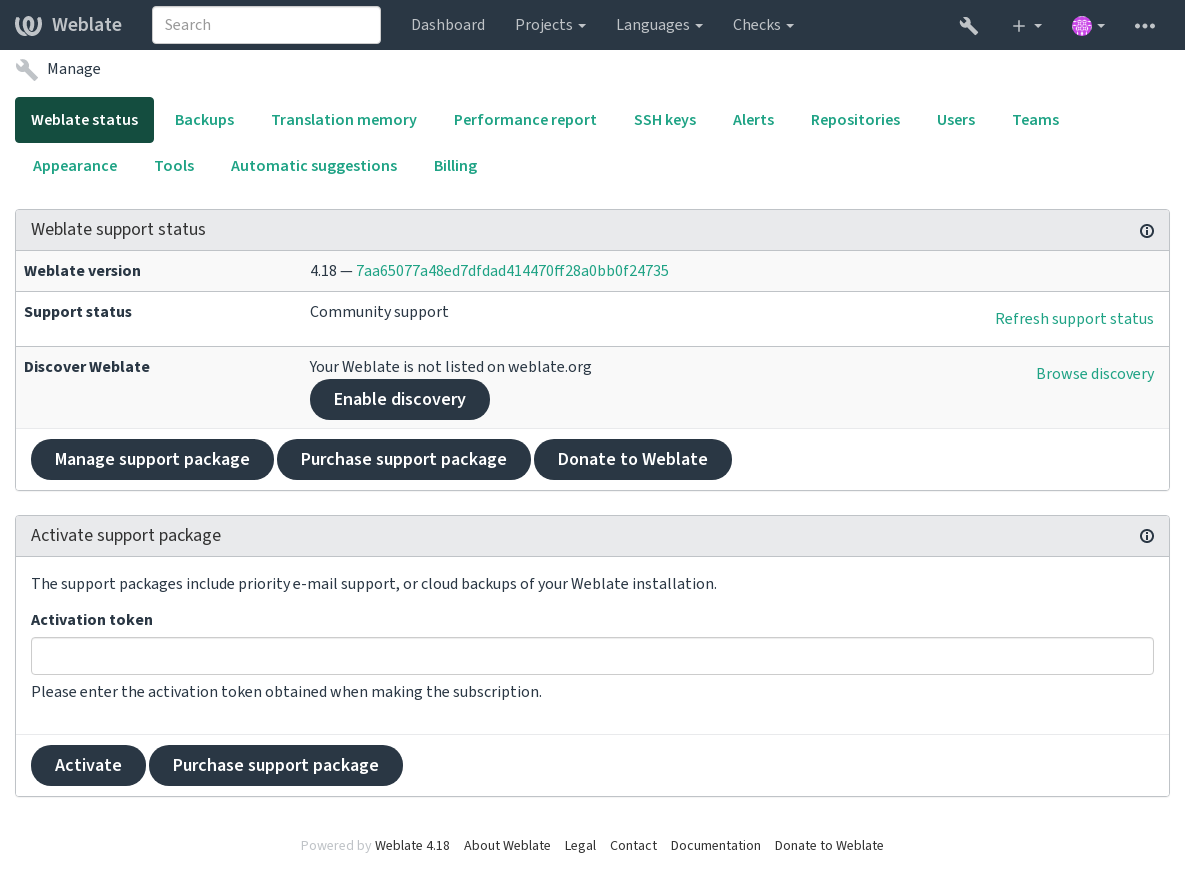The height and width of the screenshot is (884, 1185).
Task: Open the Billing tab
Action: pyautogui.click(x=455, y=166)
